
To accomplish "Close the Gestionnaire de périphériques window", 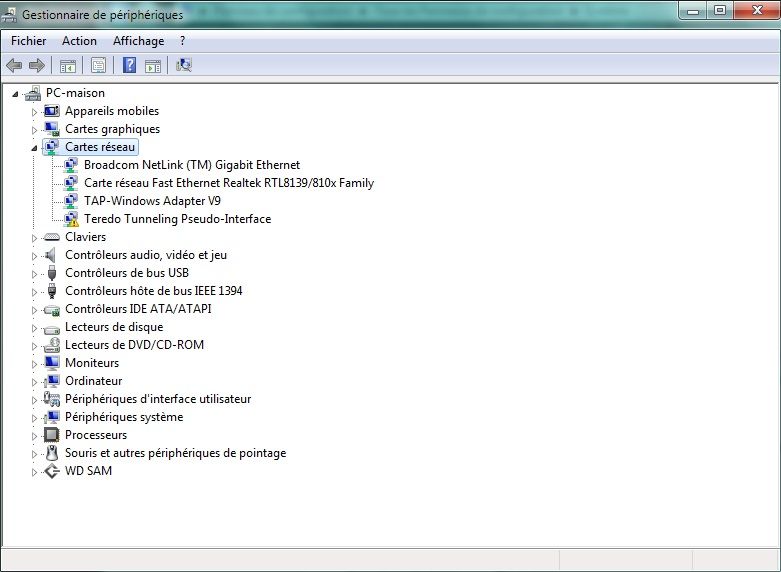I will [x=757, y=10].
